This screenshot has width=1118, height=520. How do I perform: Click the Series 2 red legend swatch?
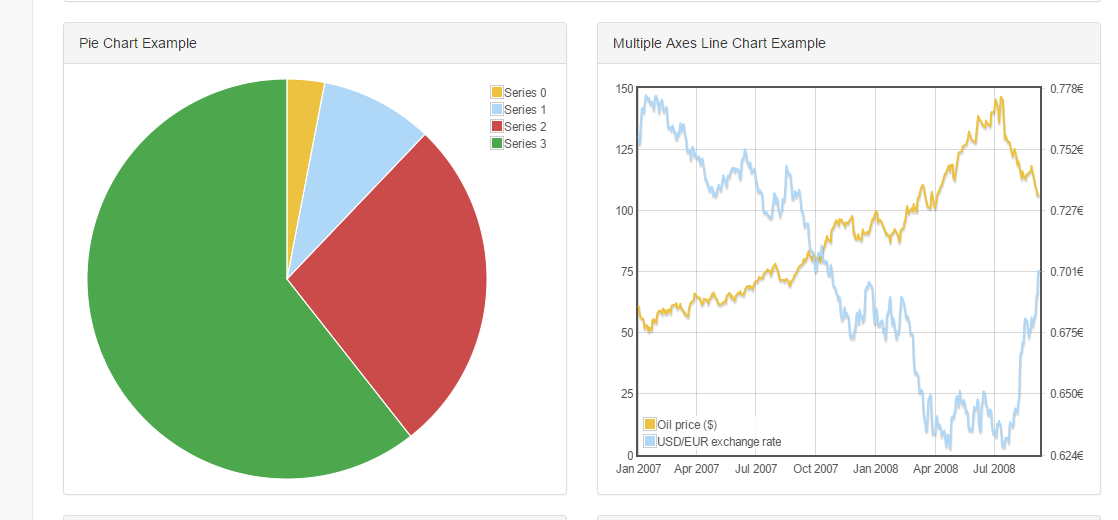[496, 126]
